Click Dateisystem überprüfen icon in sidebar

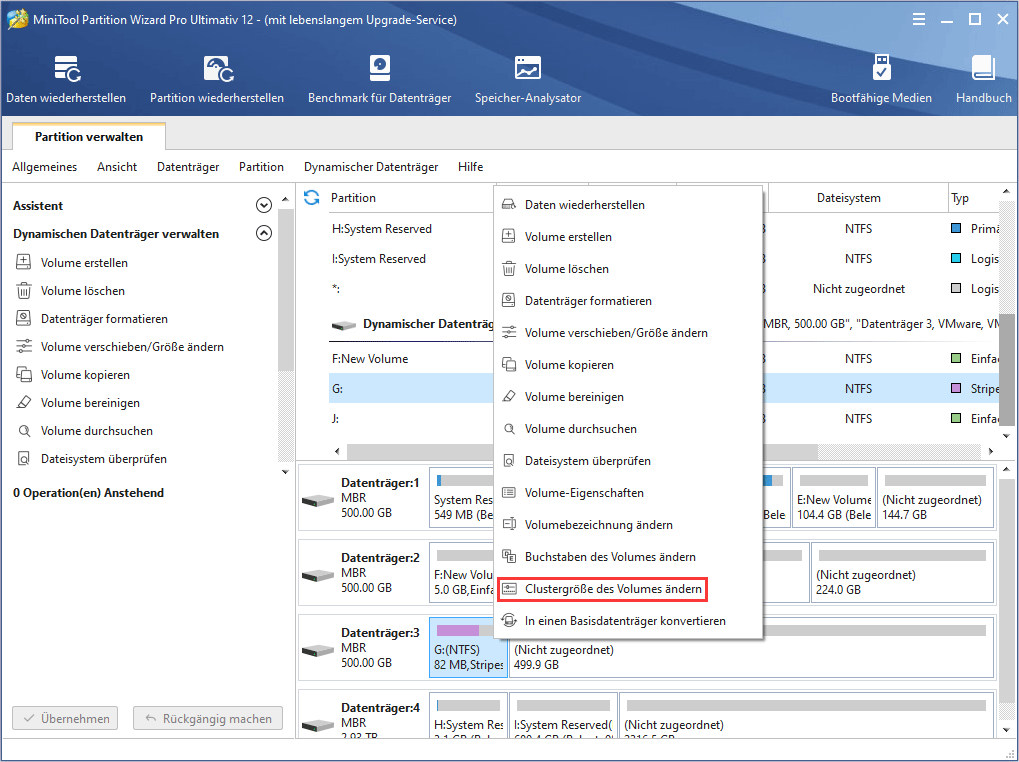pos(23,458)
